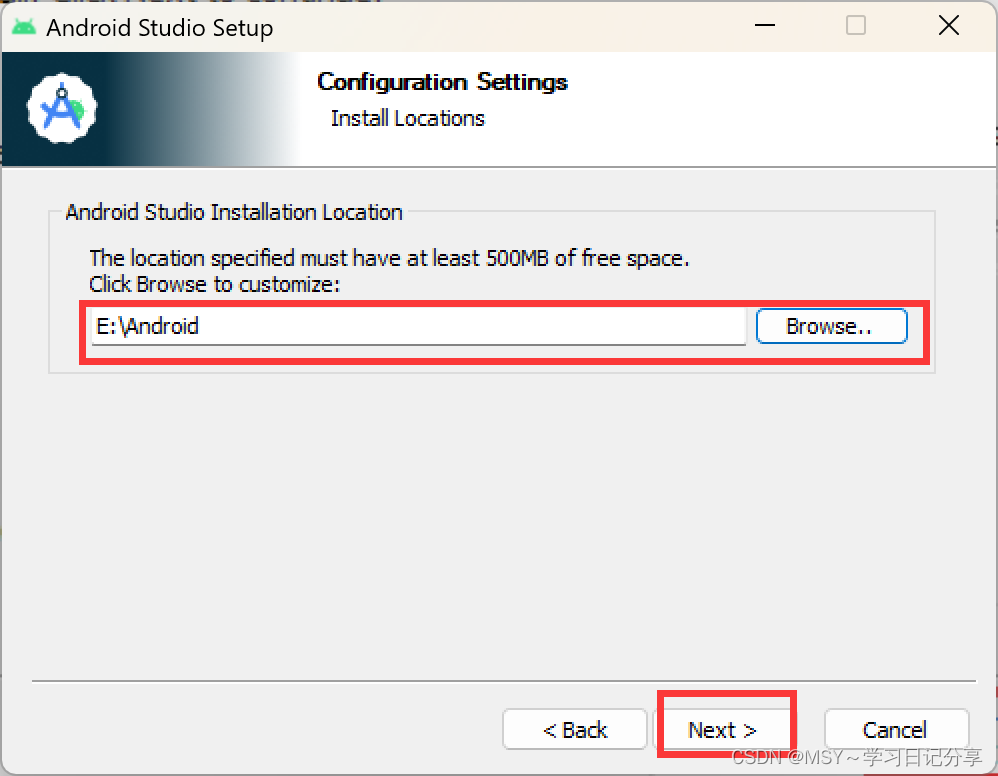Image resolution: width=998 pixels, height=776 pixels.
Task: Click the 'Install Locations' subtitle
Action: pos(407,118)
